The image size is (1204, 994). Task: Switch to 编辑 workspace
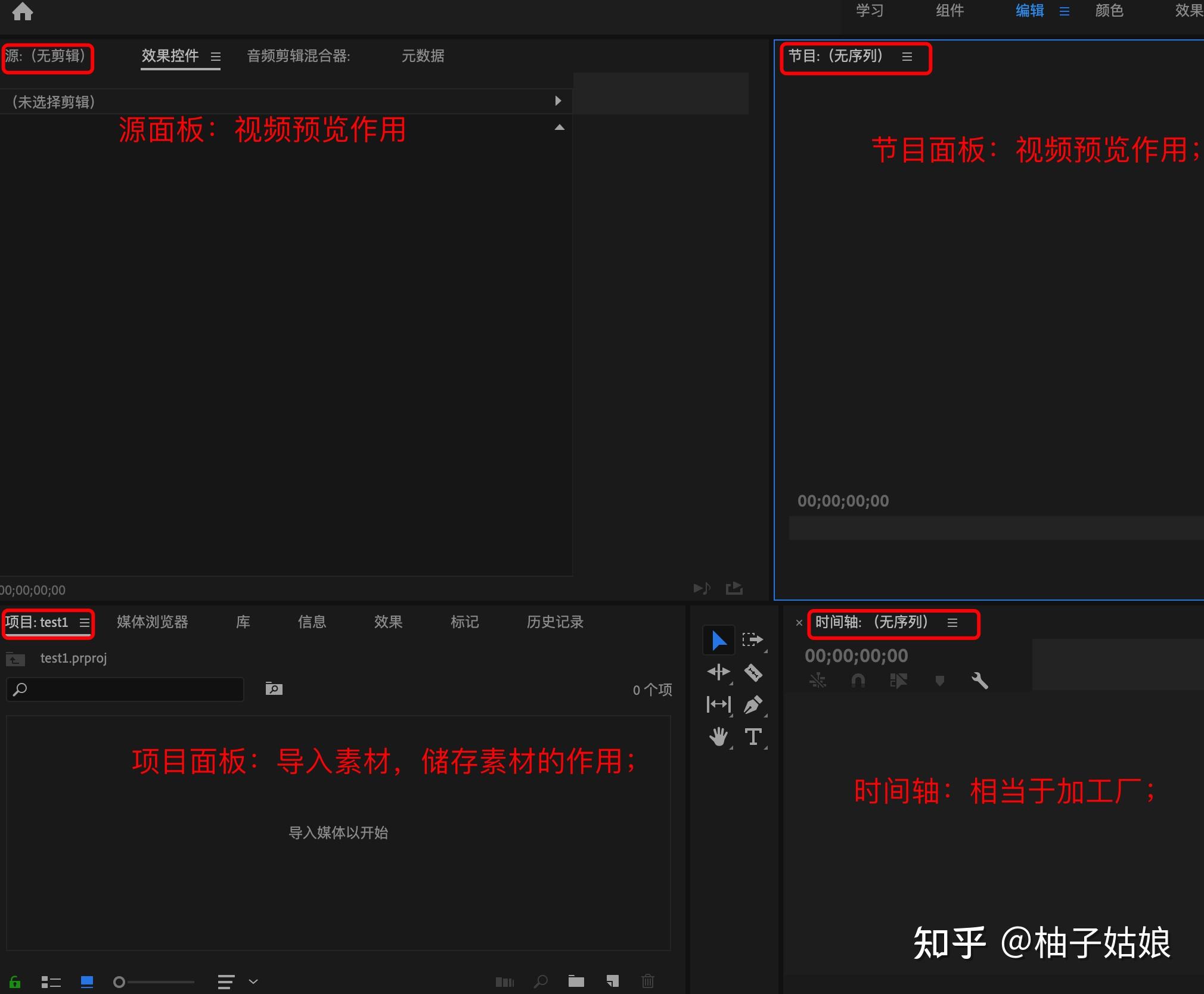pyautogui.click(x=1030, y=11)
